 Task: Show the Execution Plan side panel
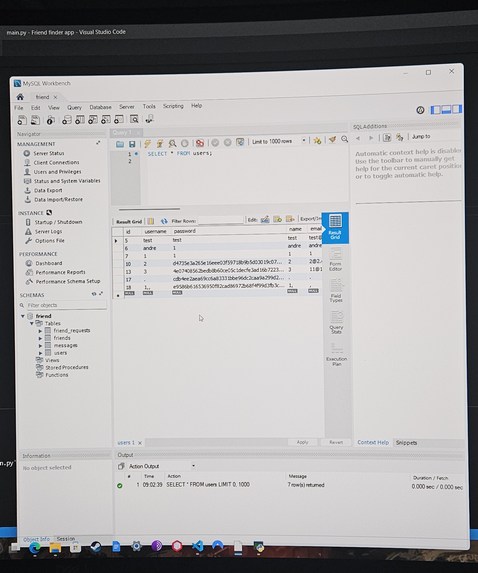[337, 354]
